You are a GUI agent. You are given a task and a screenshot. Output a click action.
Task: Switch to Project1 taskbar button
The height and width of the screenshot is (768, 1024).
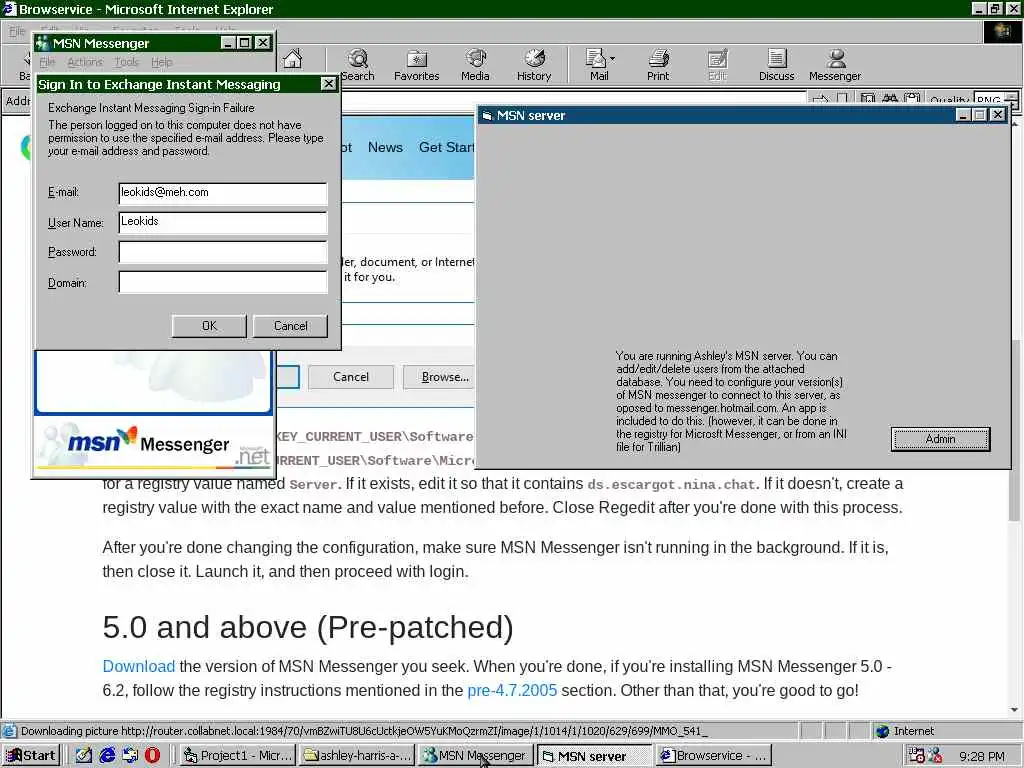pyautogui.click(x=237, y=756)
